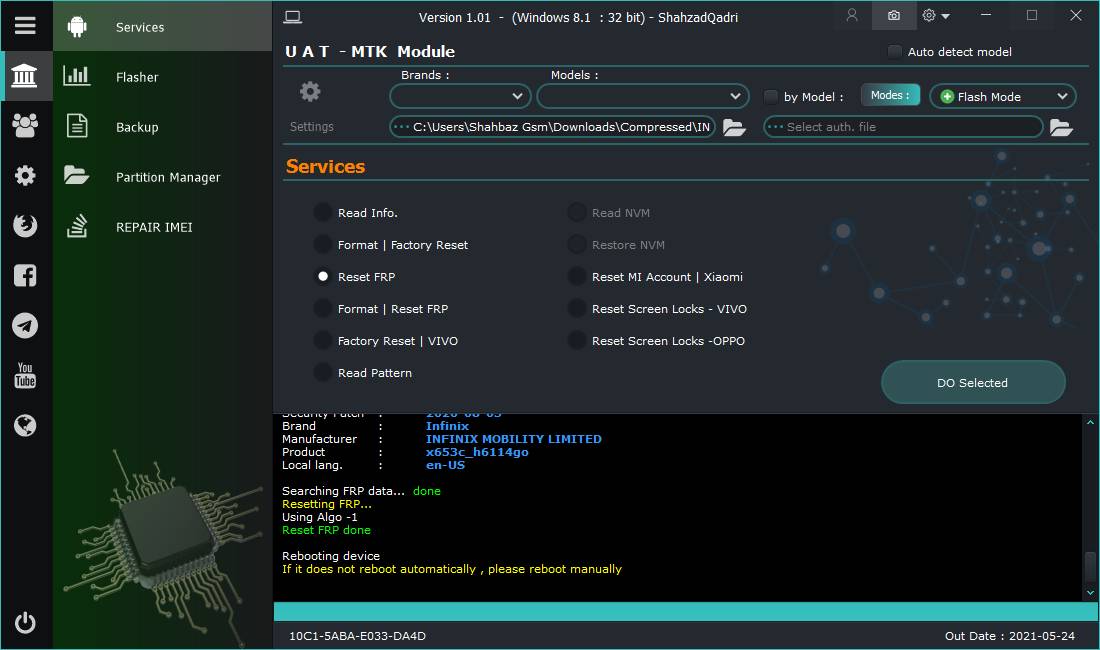Click the Select auth. file field
The height and width of the screenshot is (650, 1100).
click(903, 127)
